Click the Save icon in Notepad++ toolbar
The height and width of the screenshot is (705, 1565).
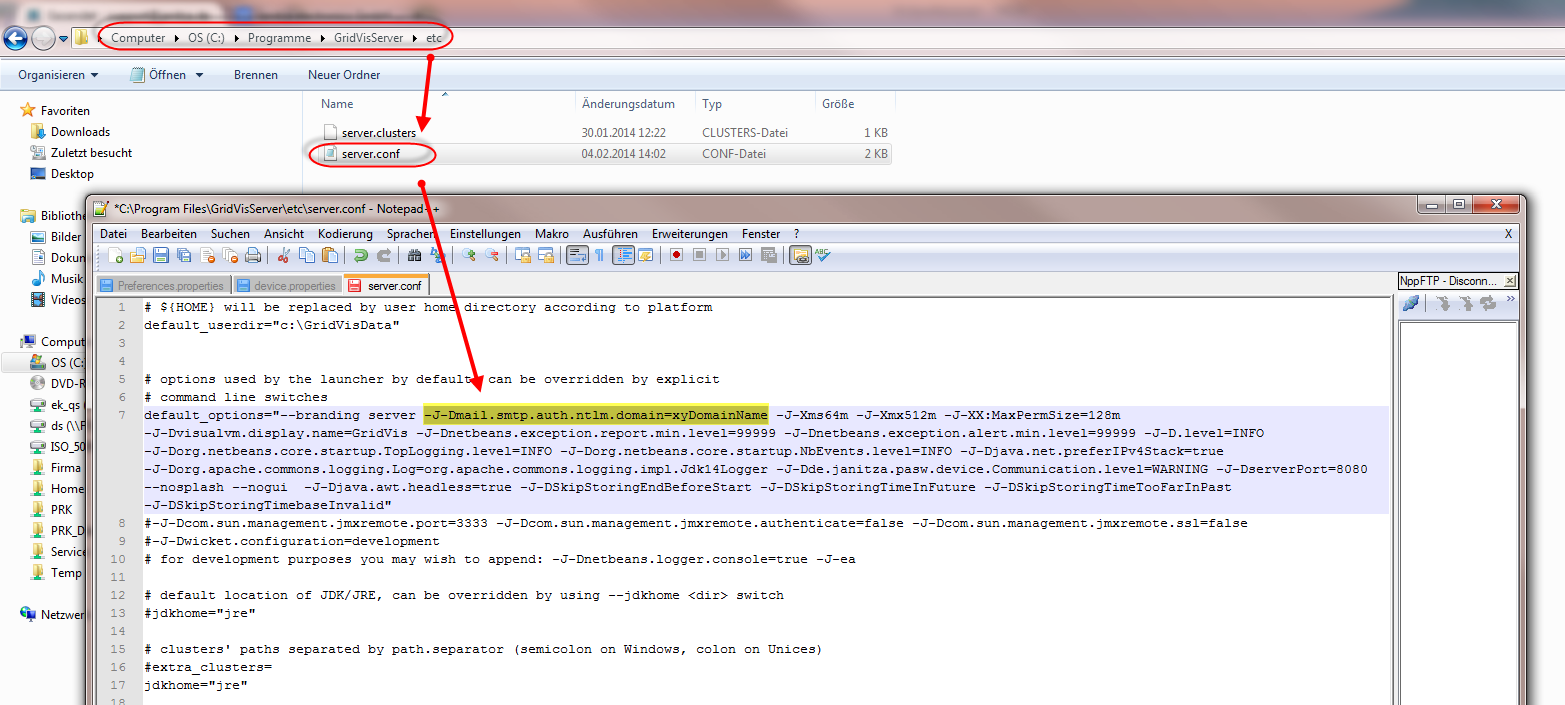161,256
